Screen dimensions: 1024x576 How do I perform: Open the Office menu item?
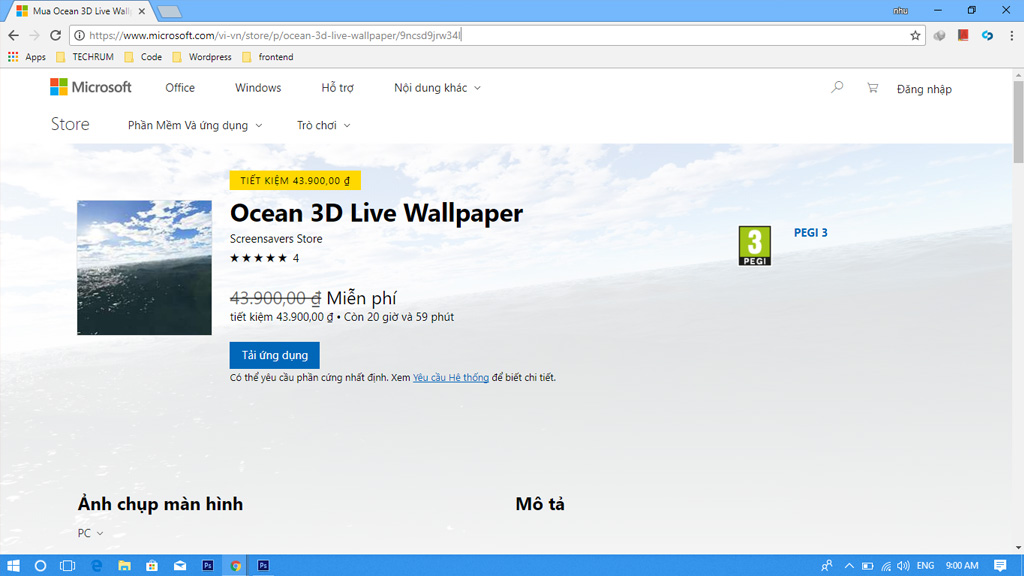pos(180,88)
